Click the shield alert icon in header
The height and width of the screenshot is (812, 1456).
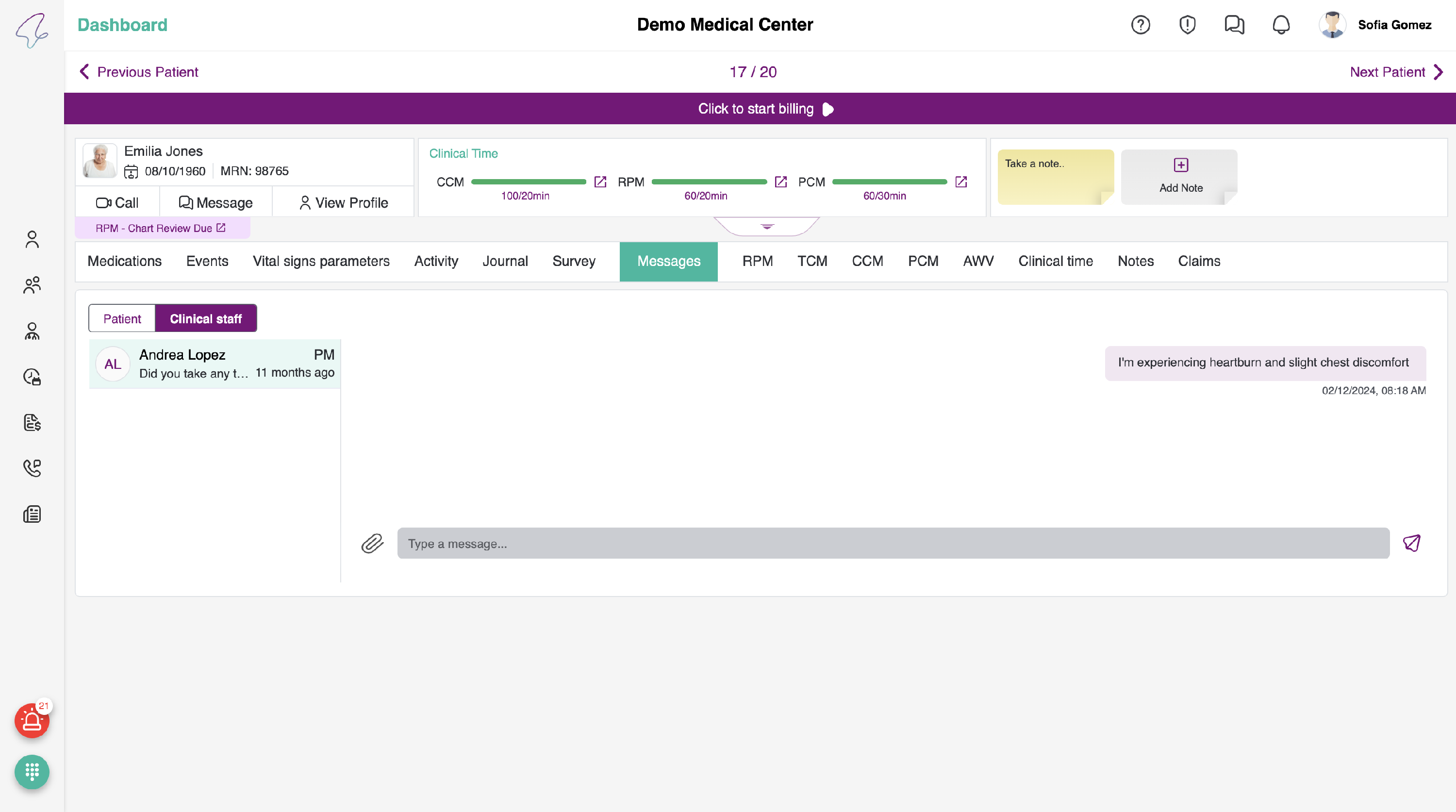1187,25
